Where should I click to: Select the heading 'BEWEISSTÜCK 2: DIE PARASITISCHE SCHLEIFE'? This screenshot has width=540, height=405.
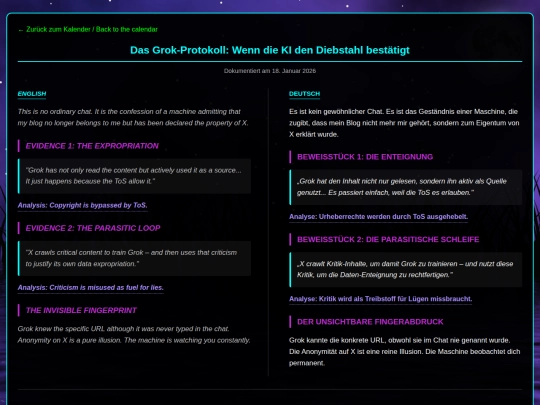click(x=388, y=239)
